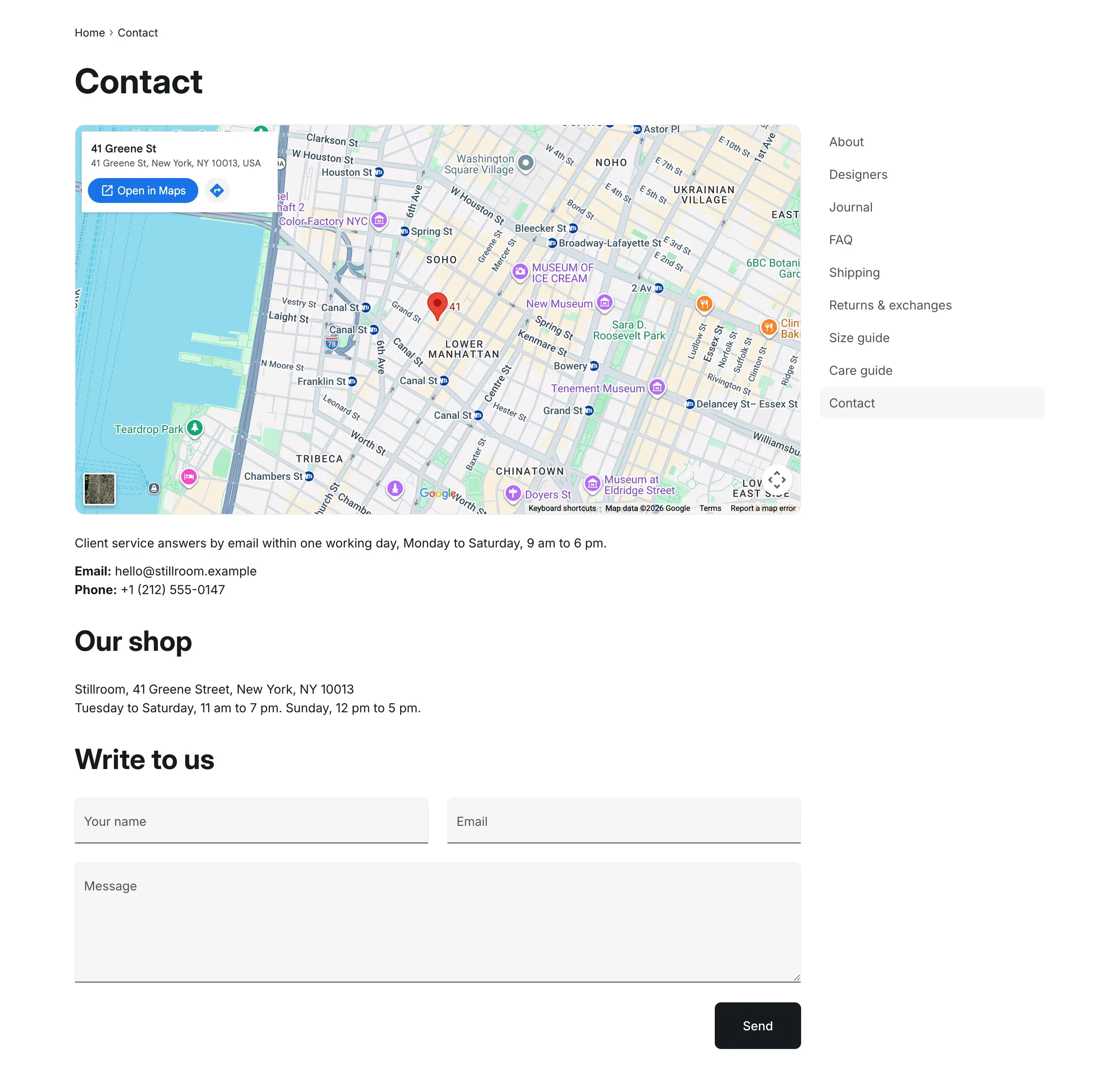Click the Message textarea resize handle

[x=796, y=977]
